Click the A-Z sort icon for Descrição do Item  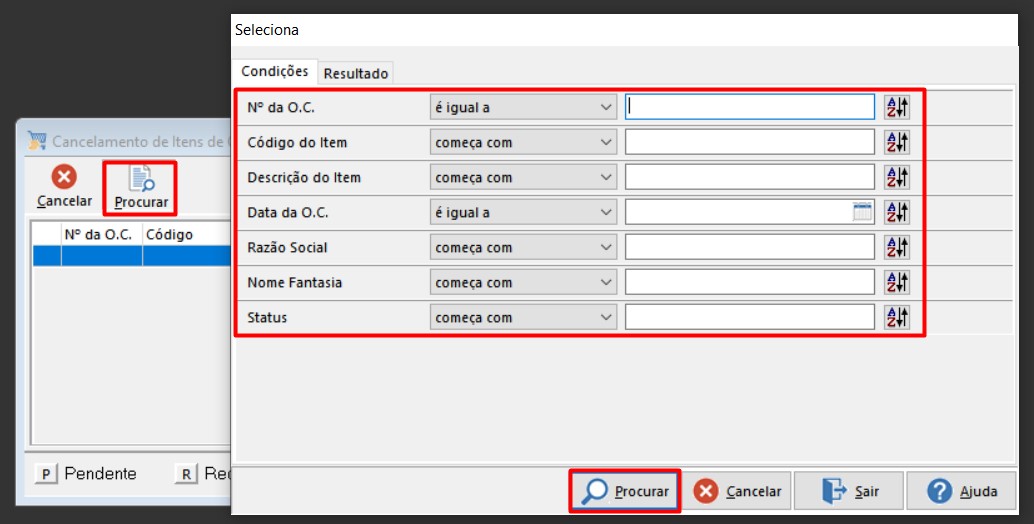click(x=897, y=177)
